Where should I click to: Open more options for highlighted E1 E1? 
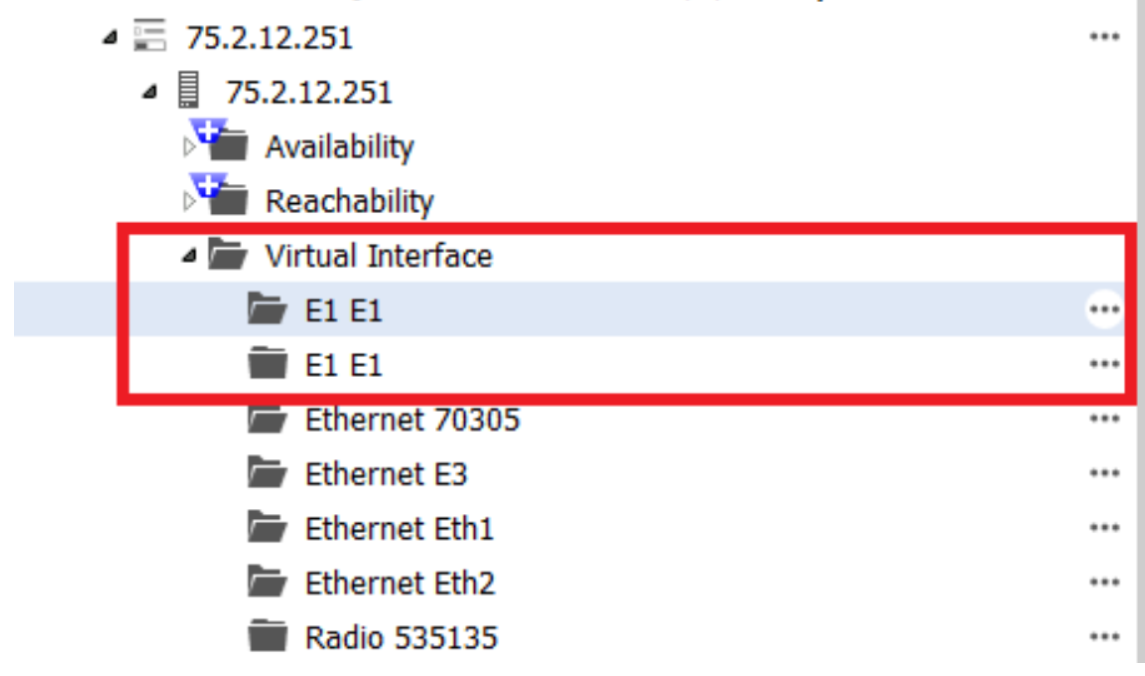tap(1103, 310)
